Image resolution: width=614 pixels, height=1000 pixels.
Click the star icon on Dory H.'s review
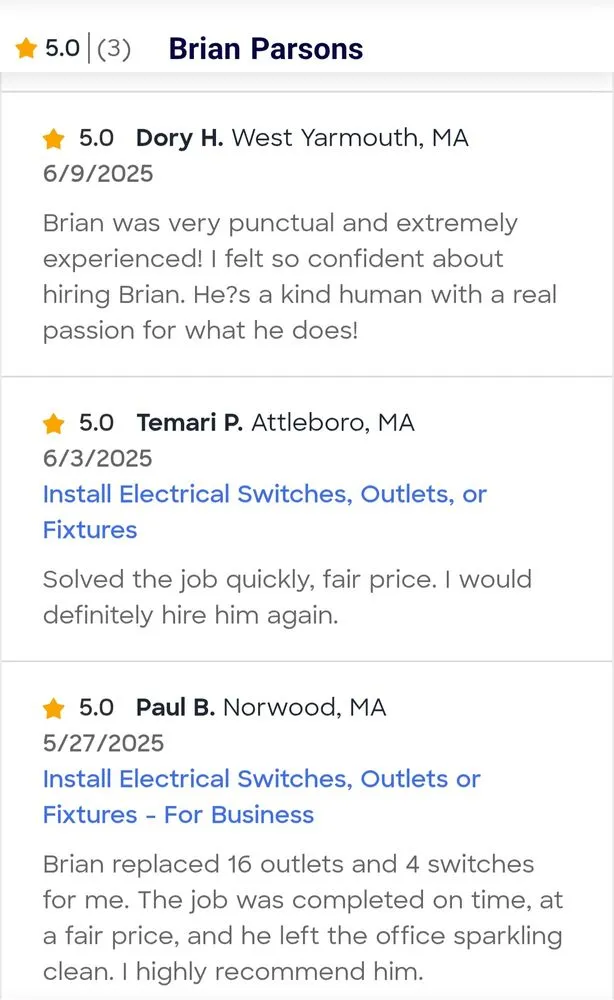[54, 139]
